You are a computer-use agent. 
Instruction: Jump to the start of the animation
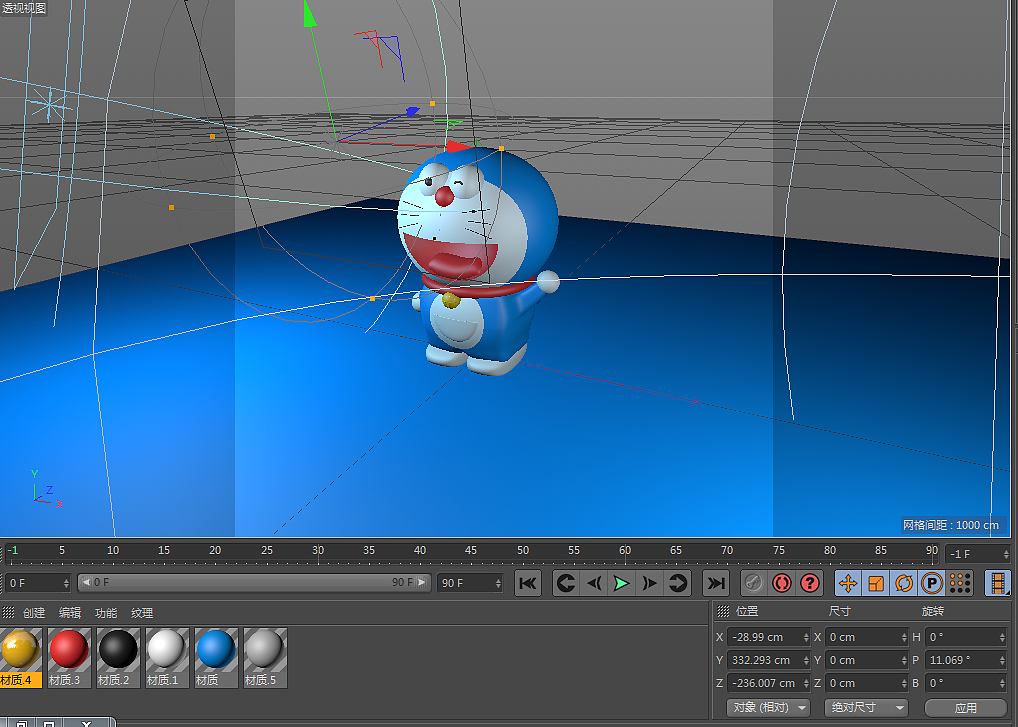click(528, 583)
